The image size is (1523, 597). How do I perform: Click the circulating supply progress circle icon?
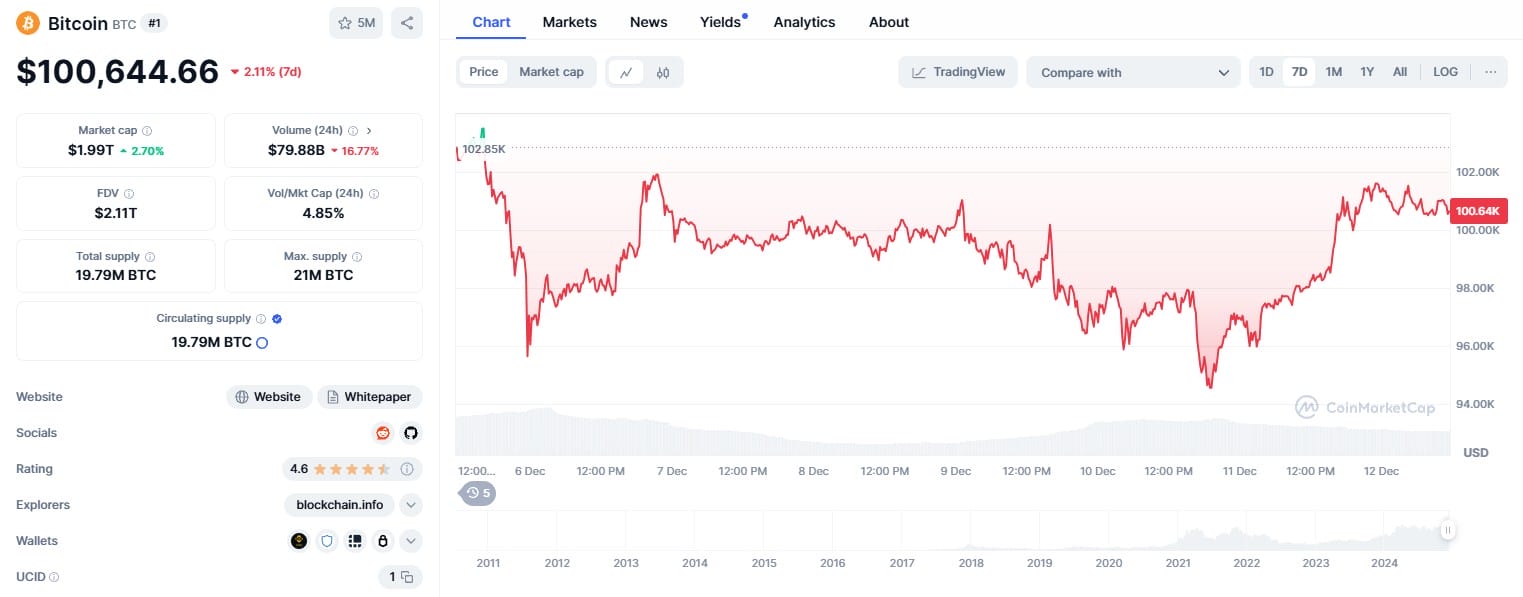[262, 342]
